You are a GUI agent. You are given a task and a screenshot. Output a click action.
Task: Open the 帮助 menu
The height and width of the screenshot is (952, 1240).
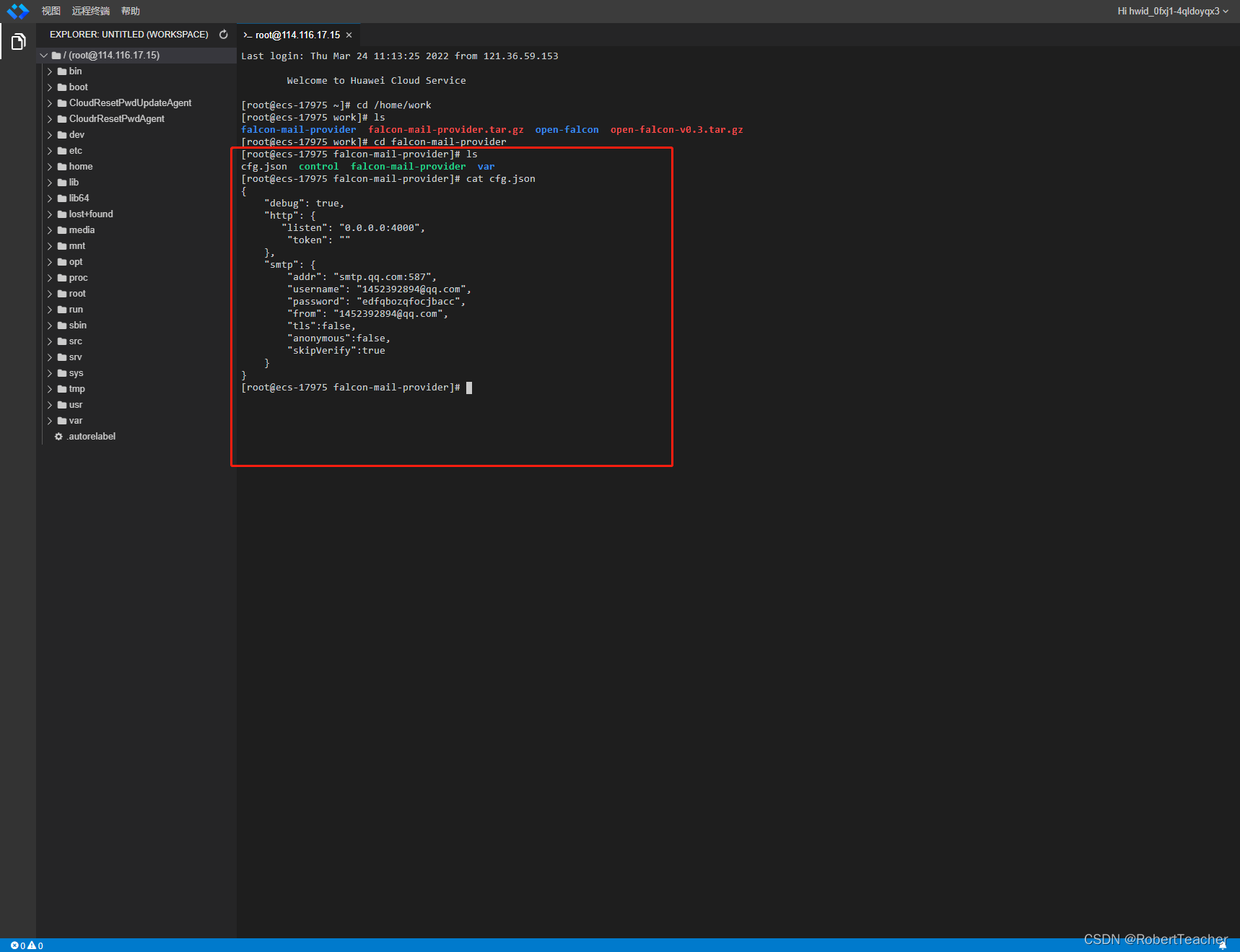click(x=130, y=11)
